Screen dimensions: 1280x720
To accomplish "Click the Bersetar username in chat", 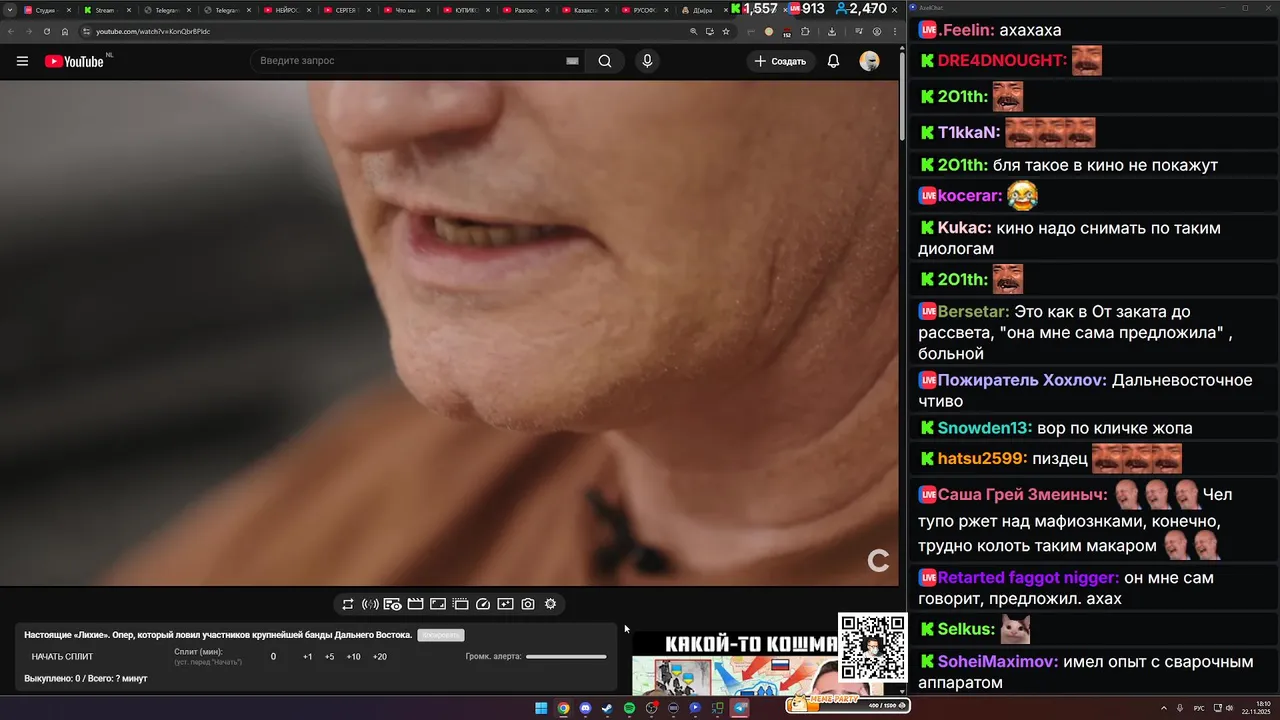I will click(x=973, y=312).
